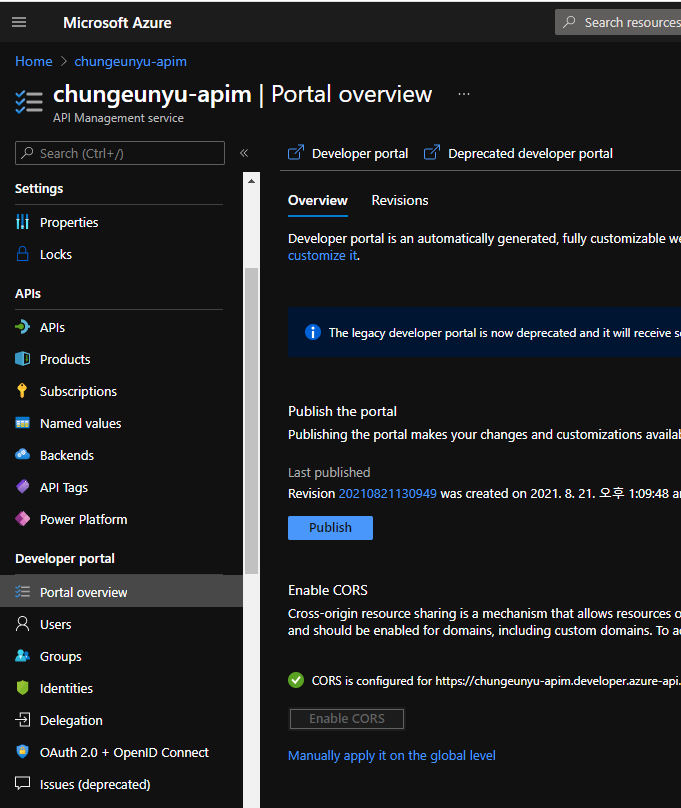Image resolution: width=681 pixels, height=808 pixels.
Task: Click the Identities shield icon
Action: click(x=22, y=688)
